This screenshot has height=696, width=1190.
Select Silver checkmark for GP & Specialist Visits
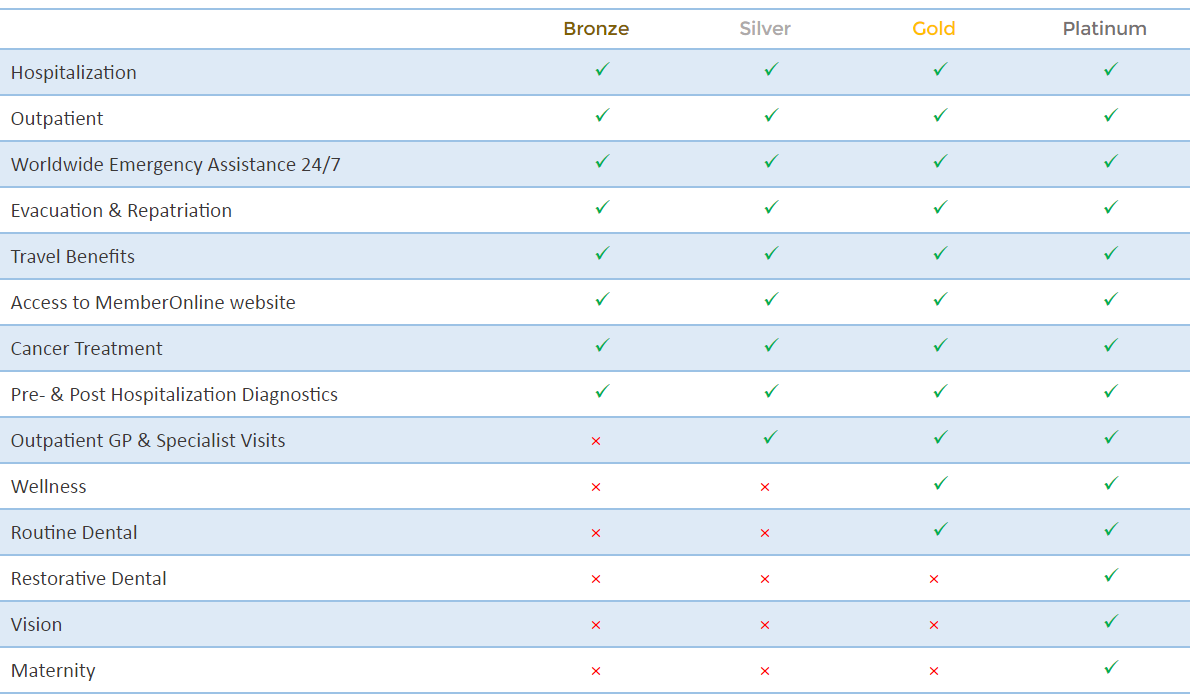coord(772,438)
